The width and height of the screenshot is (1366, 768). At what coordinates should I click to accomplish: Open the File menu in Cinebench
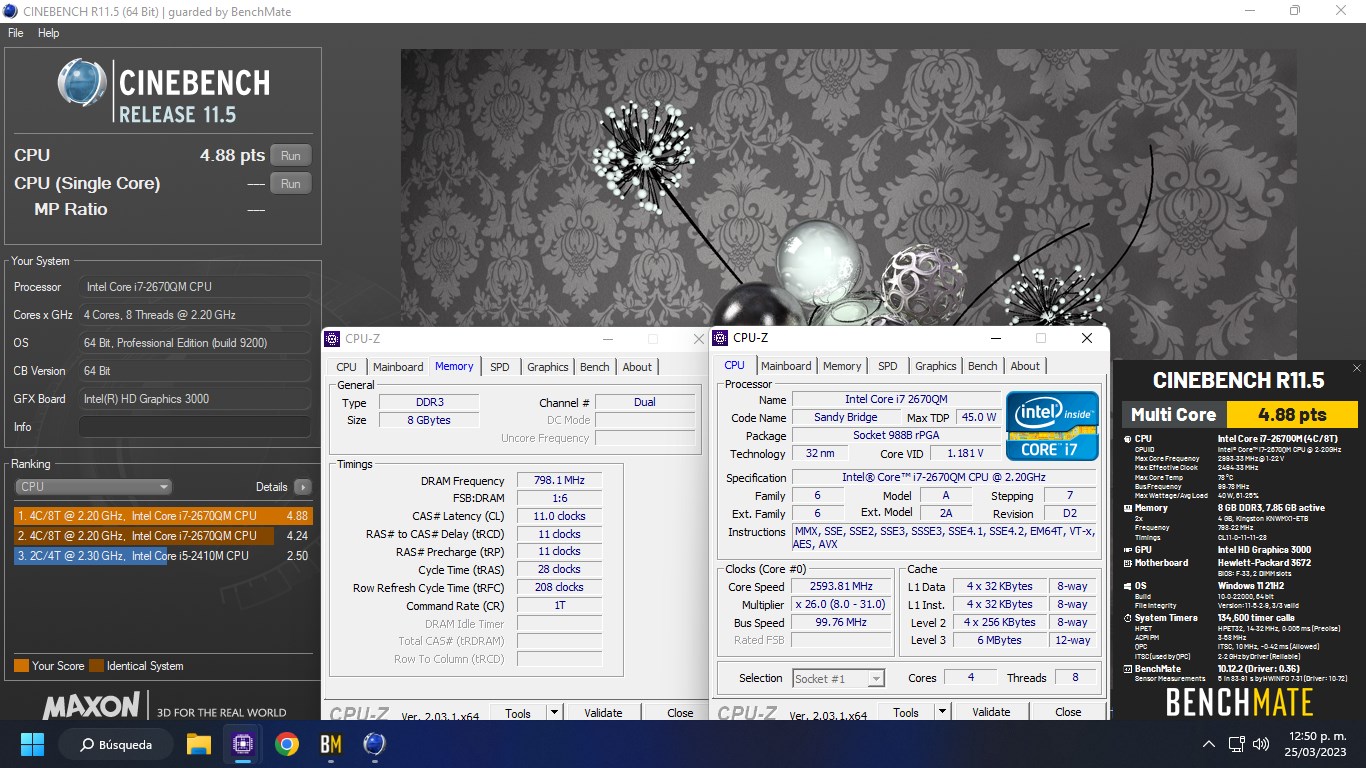pyautogui.click(x=15, y=33)
